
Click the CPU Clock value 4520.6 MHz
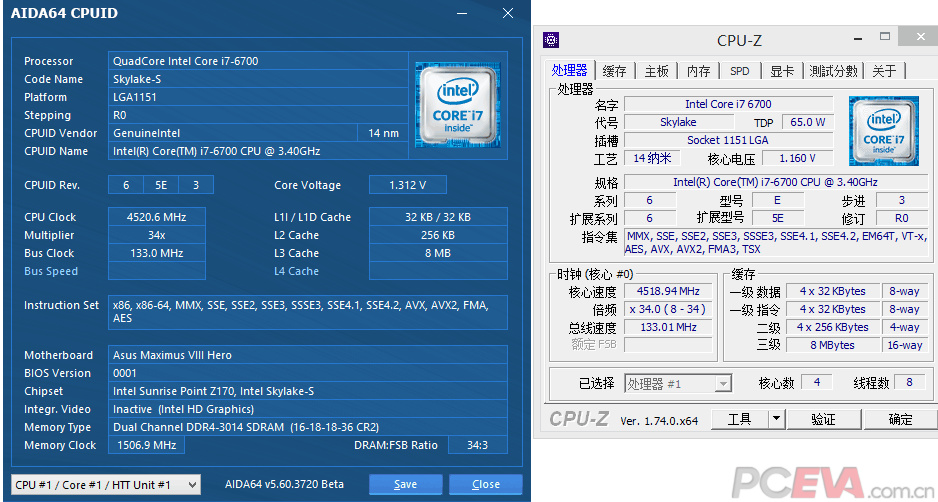tap(157, 217)
